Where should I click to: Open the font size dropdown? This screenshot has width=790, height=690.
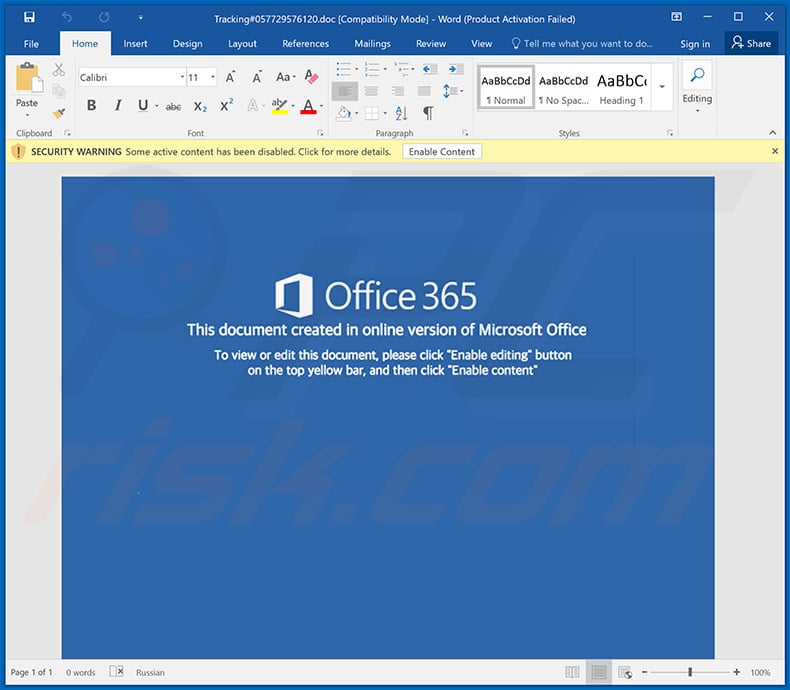[213, 77]
